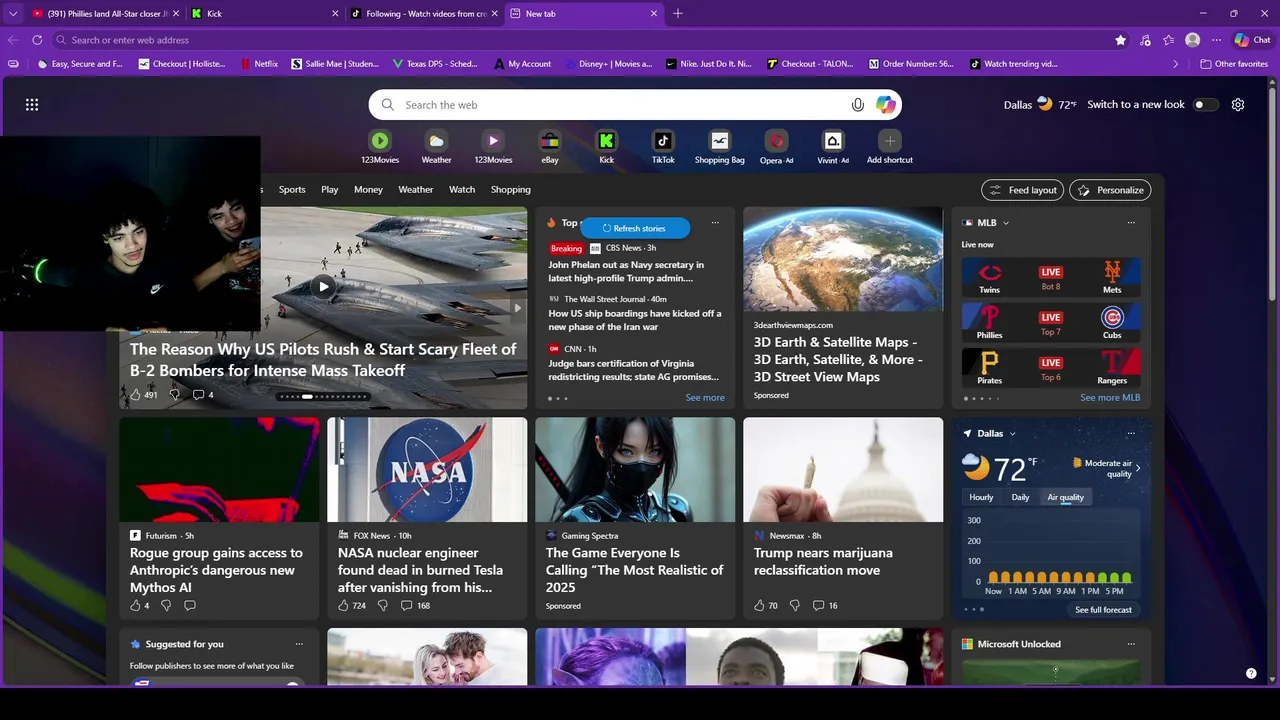This screenshot has height=720, width=1280.
Task: Click the Refresh stories button
Action: click(x=634, y=228)
